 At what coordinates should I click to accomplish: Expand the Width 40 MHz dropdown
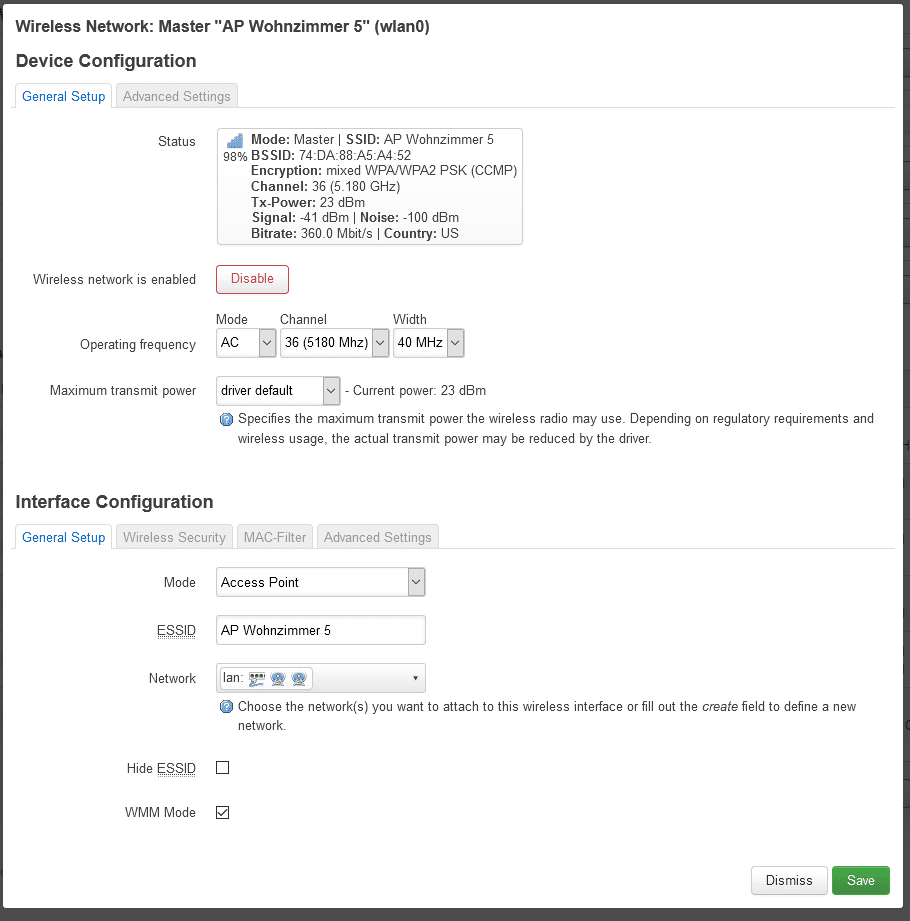(x=428, y=344)
